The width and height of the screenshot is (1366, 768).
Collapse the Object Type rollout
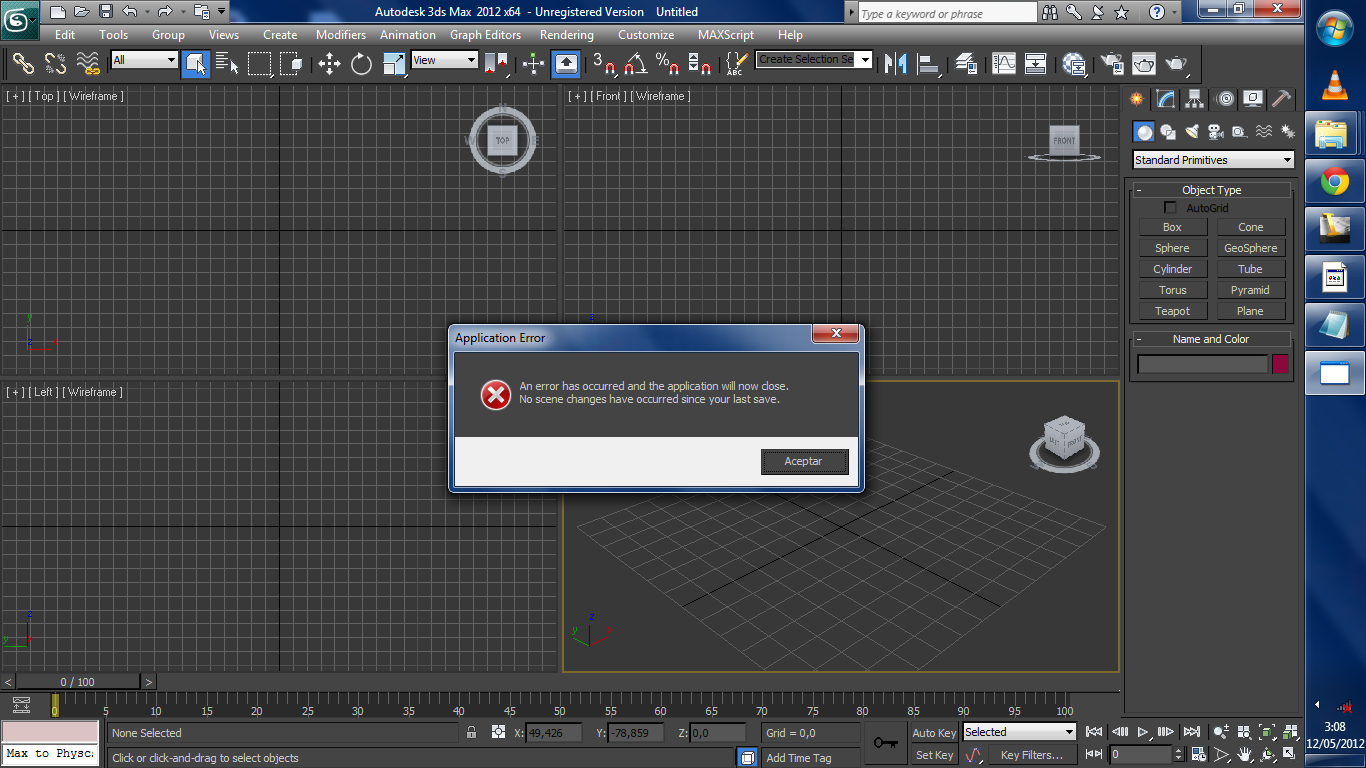click(x=1211, y=190)
